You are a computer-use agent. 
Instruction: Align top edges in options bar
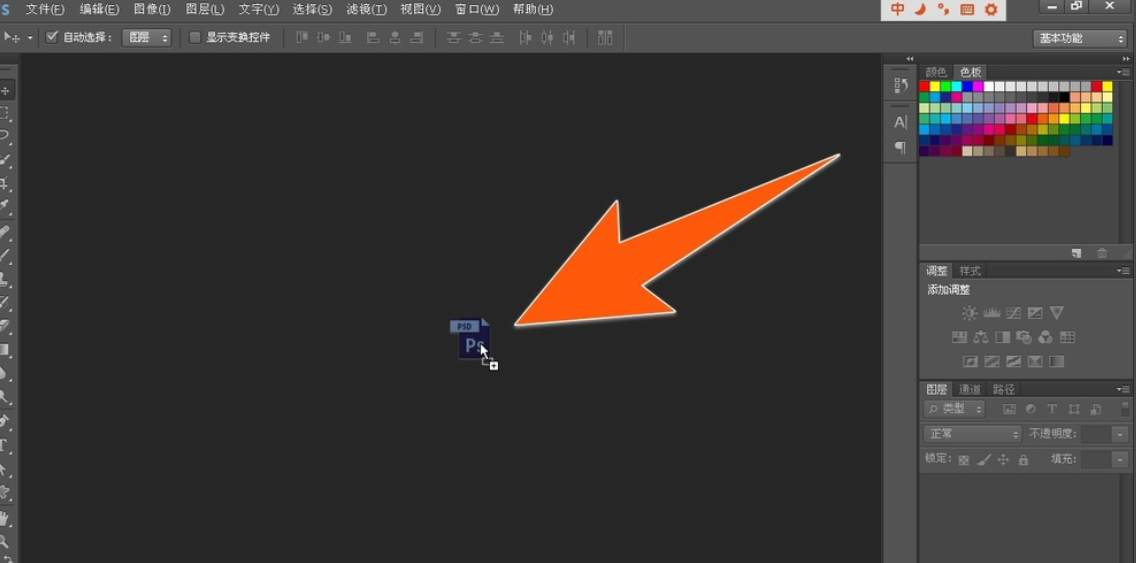click(301, 38)
